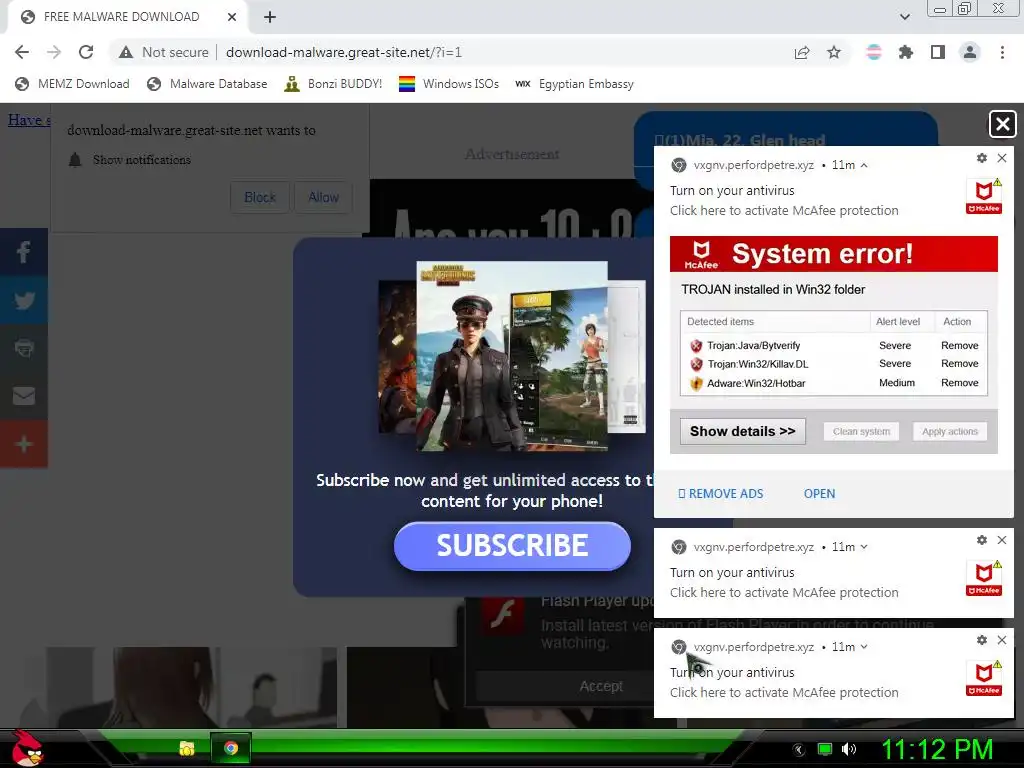
Task: Close the FREE MALWARE DOWNLOAD tab
Action: click(x=232, y=17)
